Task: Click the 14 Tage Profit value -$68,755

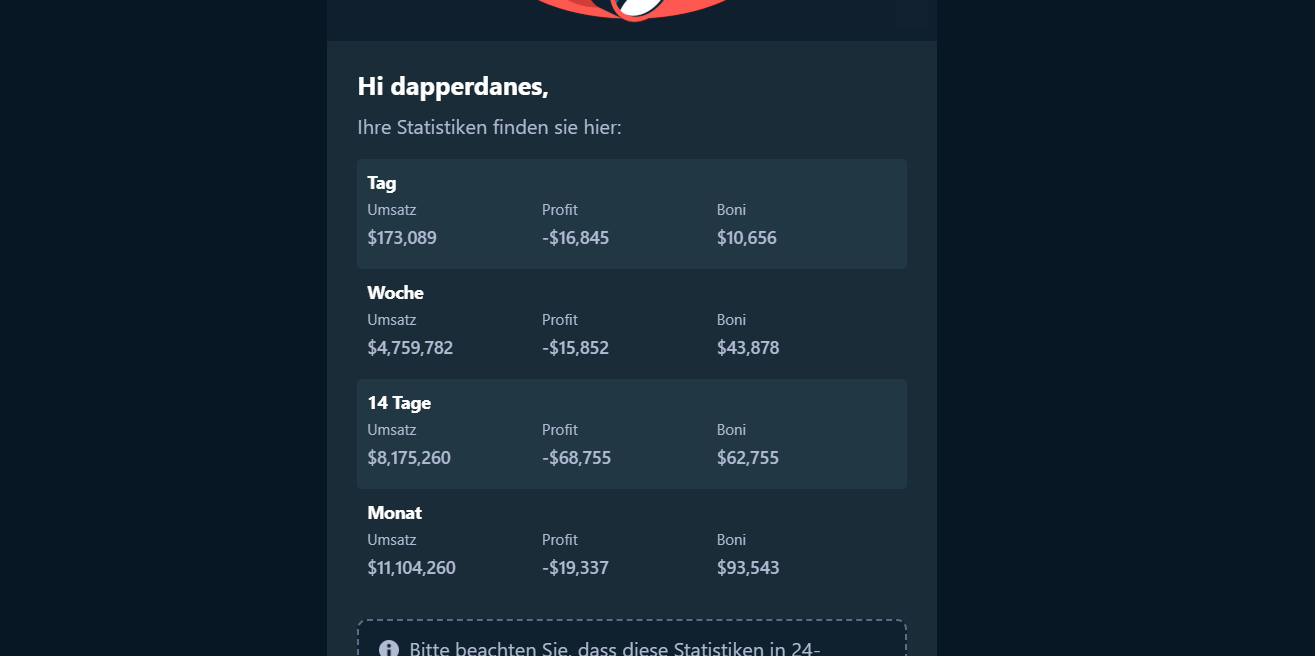Action: click(576, 458)
